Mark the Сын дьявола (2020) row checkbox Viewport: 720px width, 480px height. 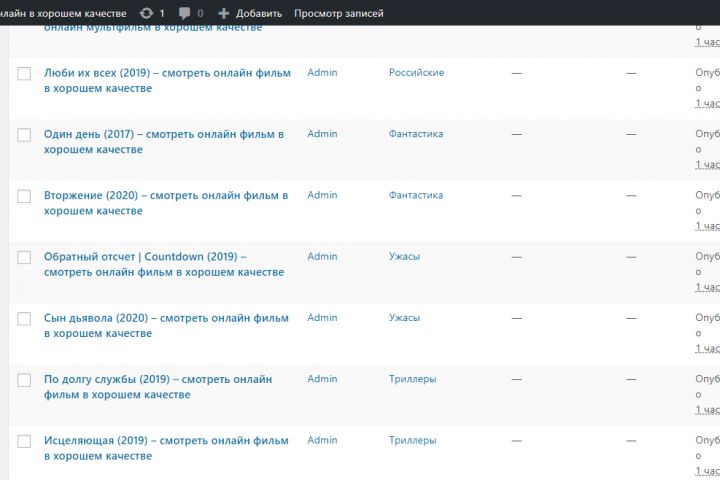(25, 319)
